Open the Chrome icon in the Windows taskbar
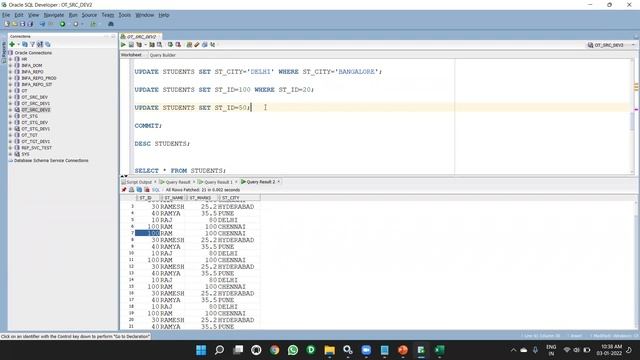This screenshot has width=640, height=360. click(x=275, y=350)
